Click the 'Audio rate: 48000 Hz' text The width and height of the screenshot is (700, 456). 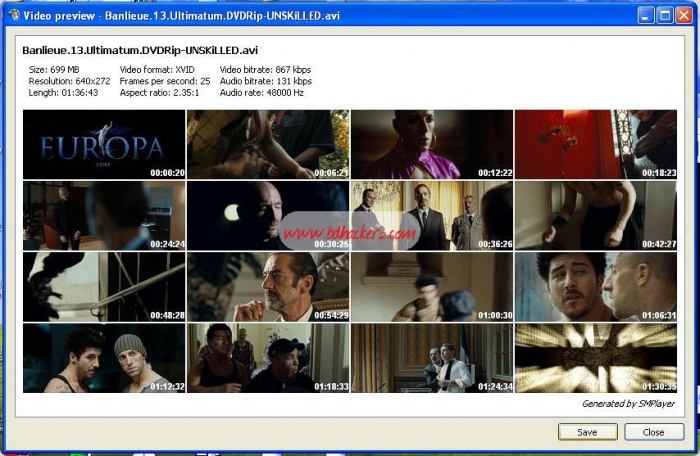[262, 93]
